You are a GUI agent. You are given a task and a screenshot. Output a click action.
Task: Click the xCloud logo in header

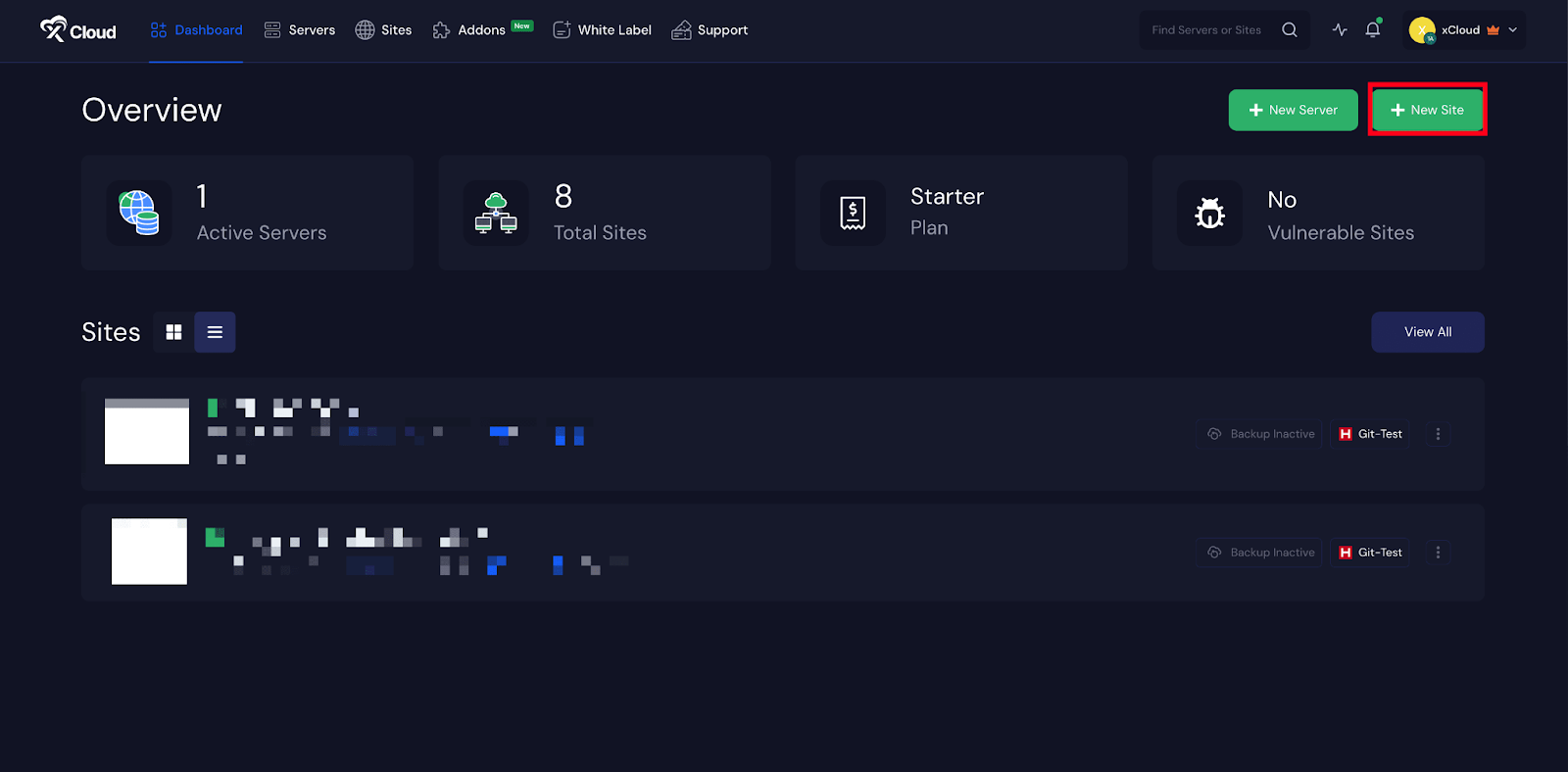click(x=78, y=30)
